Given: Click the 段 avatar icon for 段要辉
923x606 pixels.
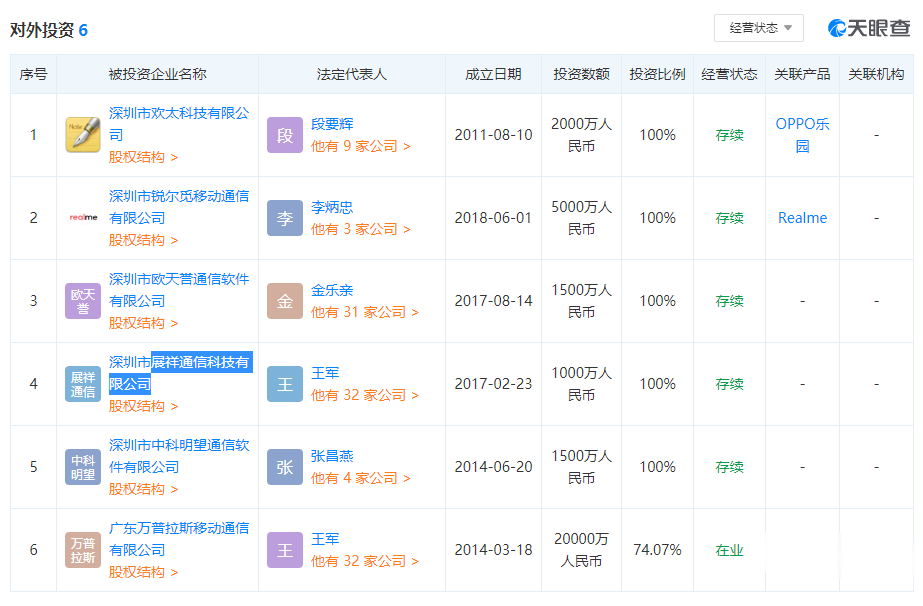Looking at the screenshot, I should 285,135.
